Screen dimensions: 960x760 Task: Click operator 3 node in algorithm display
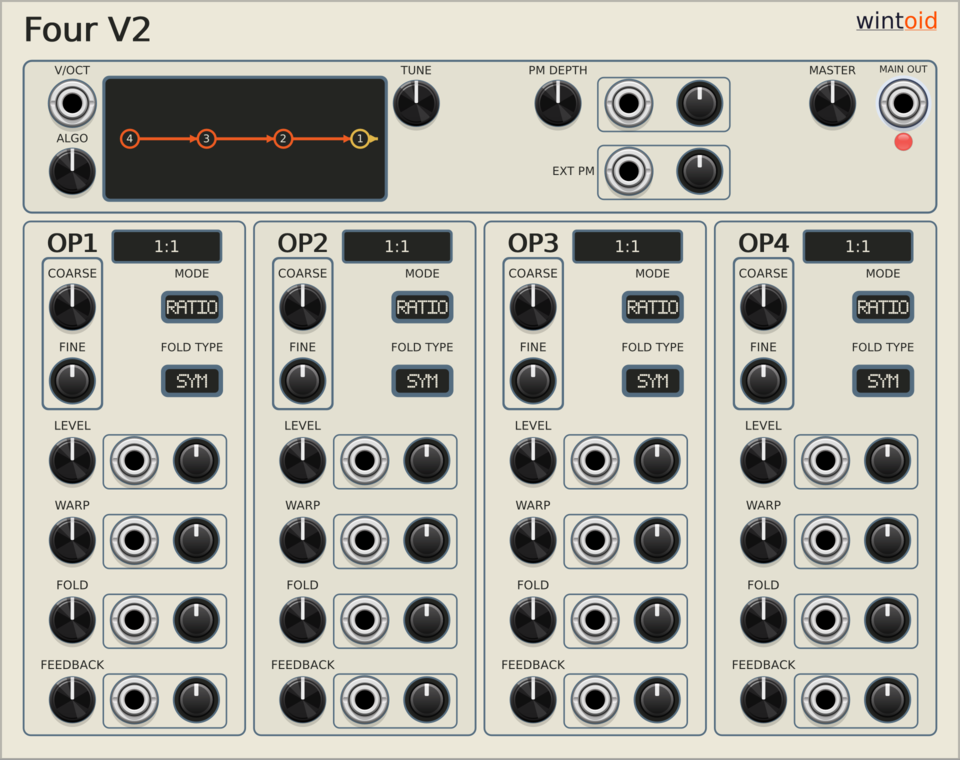pyautogui.click(x=206, y=139)
